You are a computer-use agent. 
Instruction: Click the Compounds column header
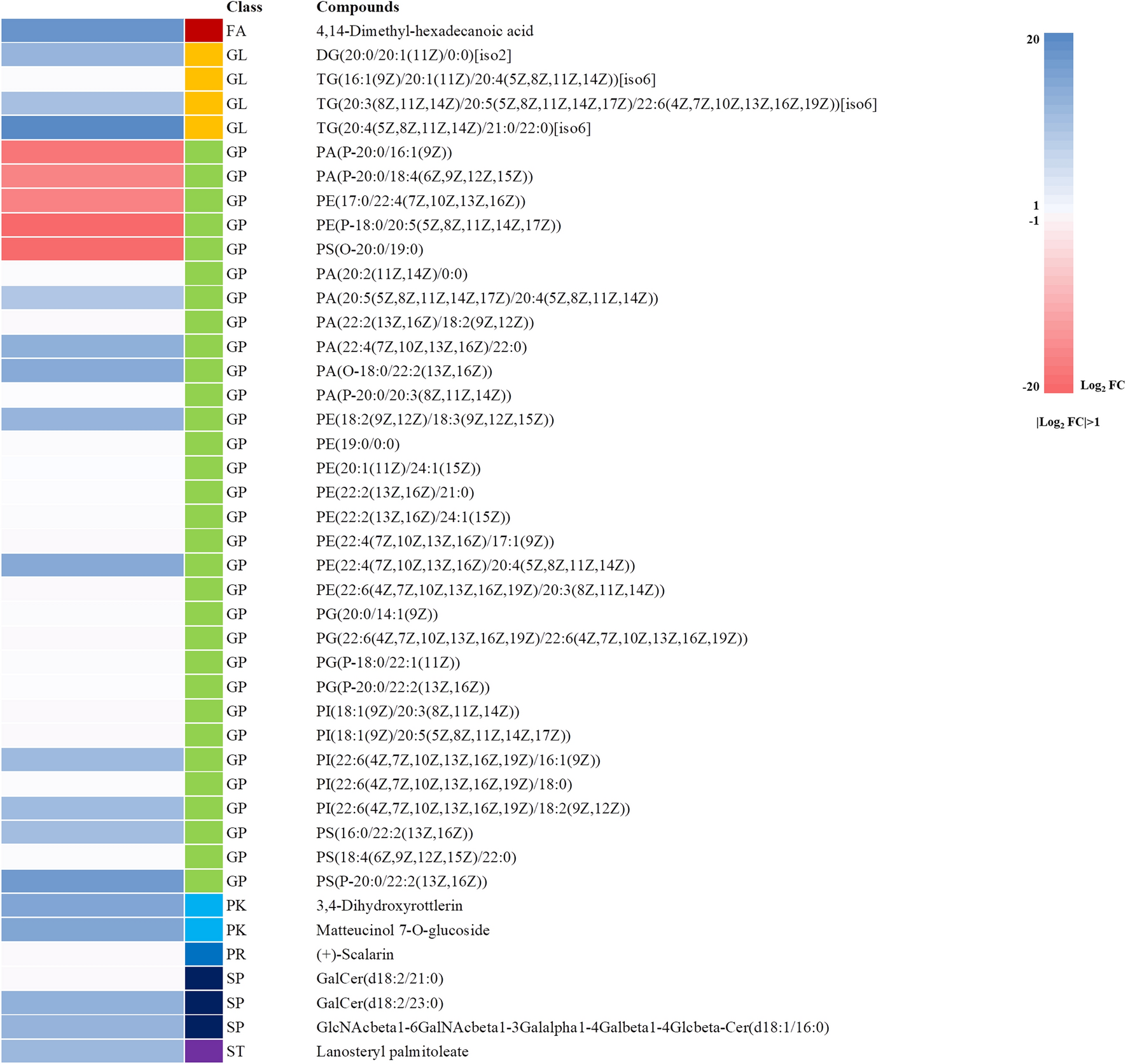click(x=358, y=7)
